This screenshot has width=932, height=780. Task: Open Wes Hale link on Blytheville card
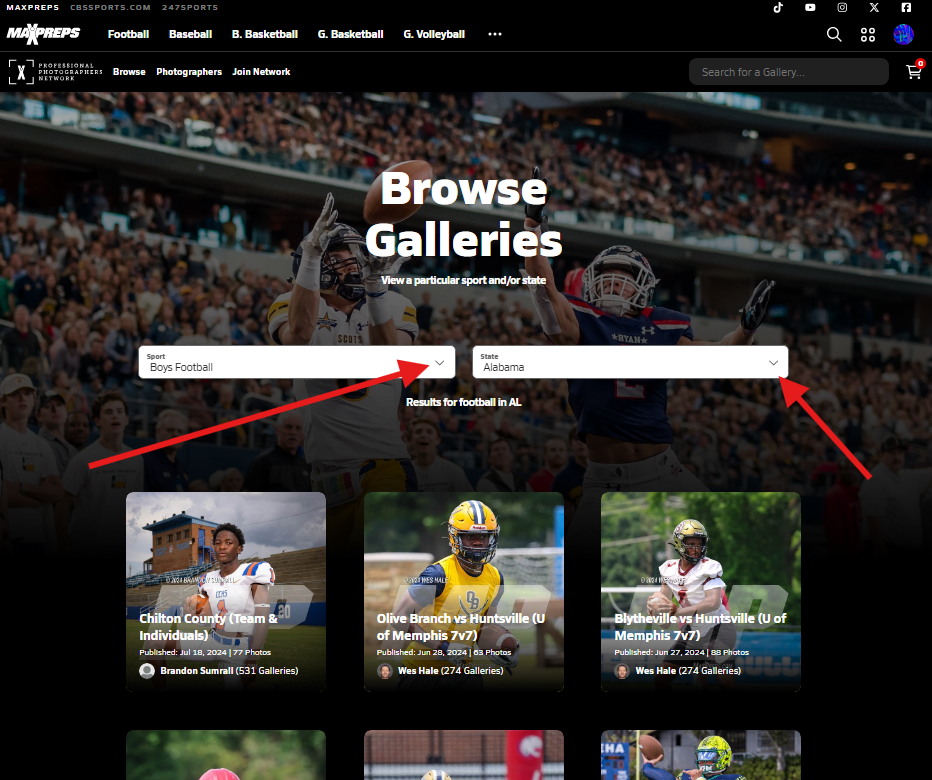(x=688, y=671)
